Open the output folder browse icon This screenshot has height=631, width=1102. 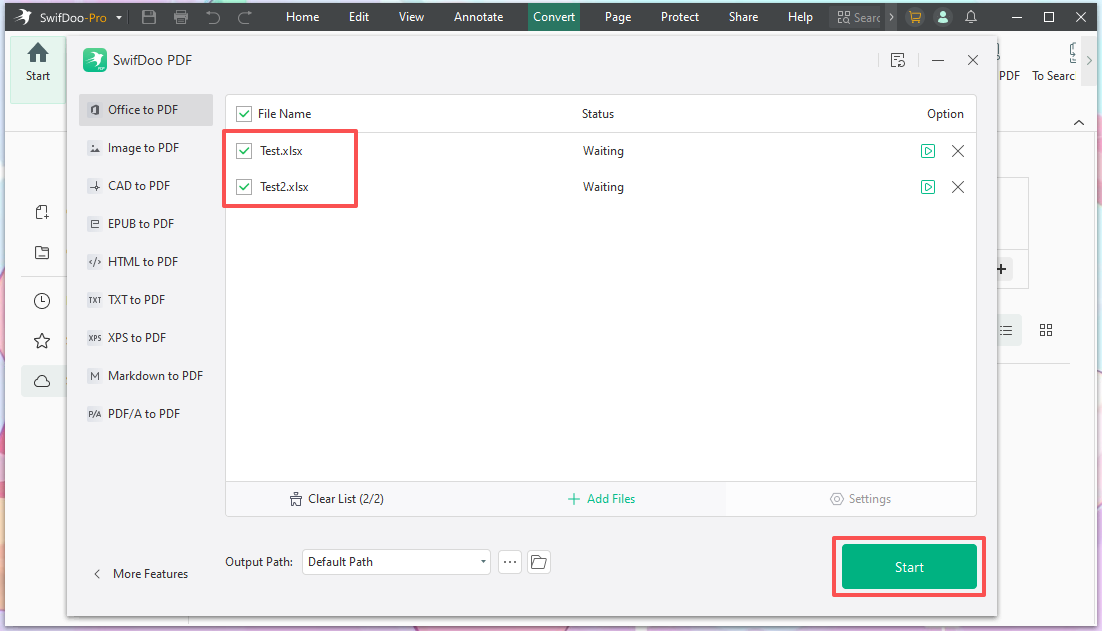pos(538,561)
